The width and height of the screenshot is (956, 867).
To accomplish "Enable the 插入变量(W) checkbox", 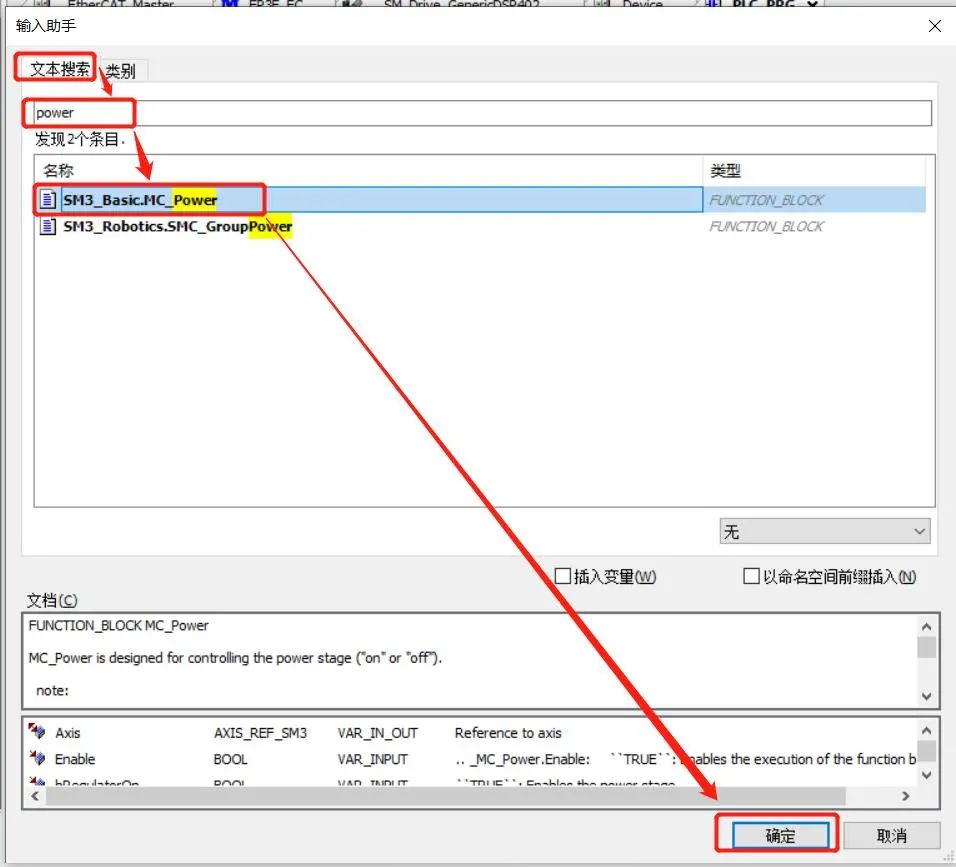I will (562, 576).
